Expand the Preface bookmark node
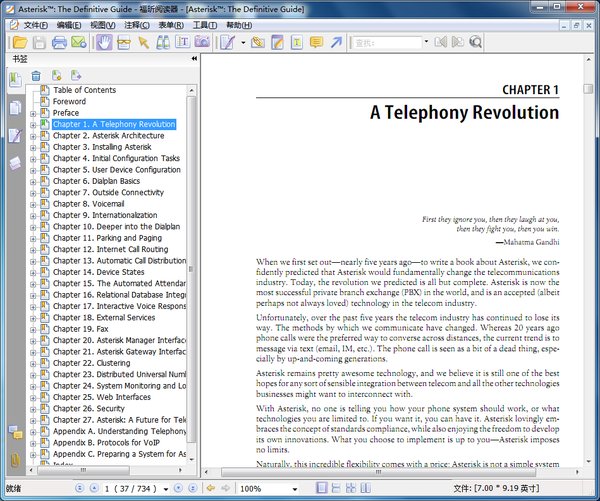The width and height of the screenshot is (600, 501). point(33,113)
